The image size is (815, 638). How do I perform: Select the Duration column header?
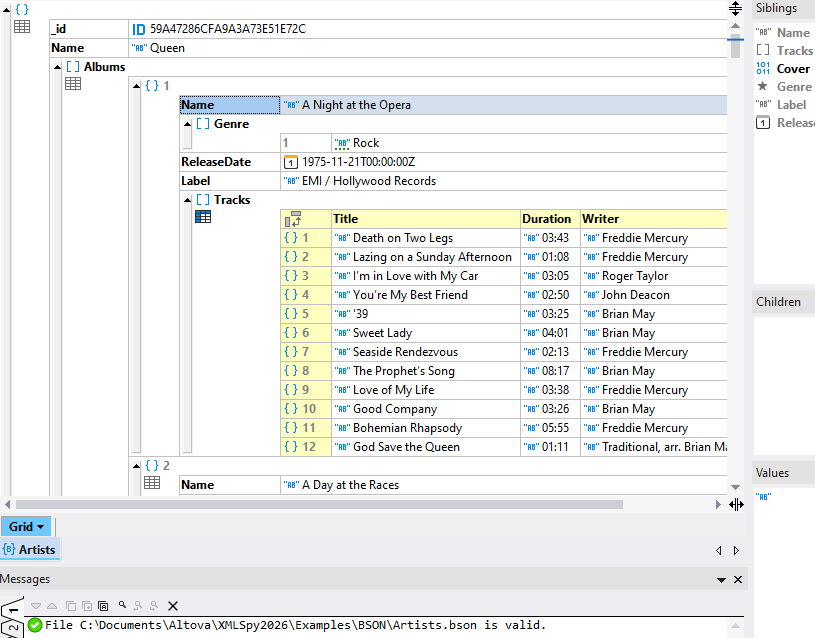(x=547, y=219)
